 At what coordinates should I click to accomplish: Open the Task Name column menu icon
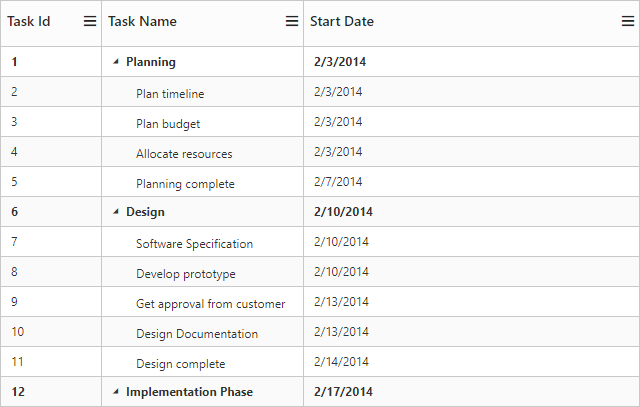click(x=292, y=21)
